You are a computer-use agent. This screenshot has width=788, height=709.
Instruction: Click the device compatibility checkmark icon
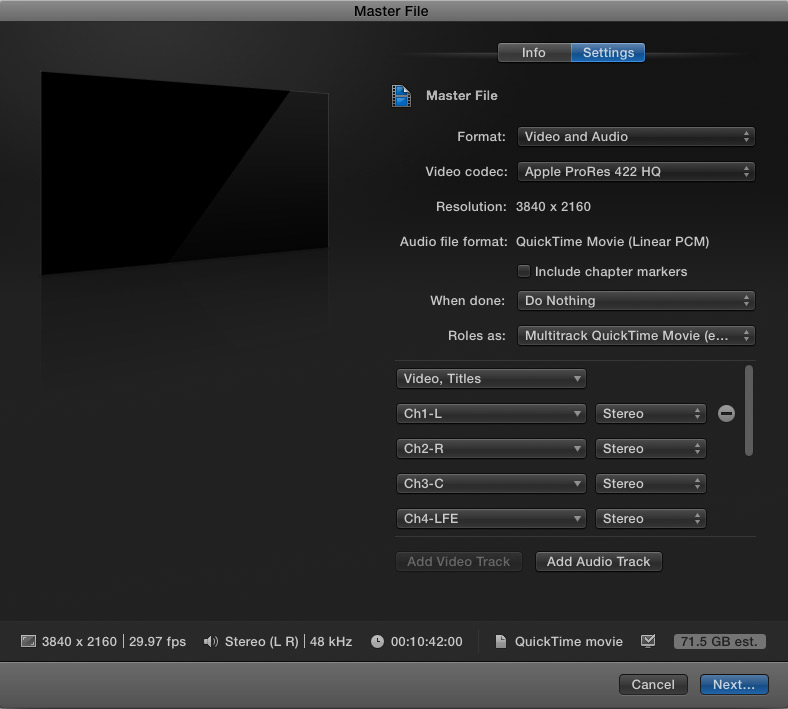coord(648,641)
